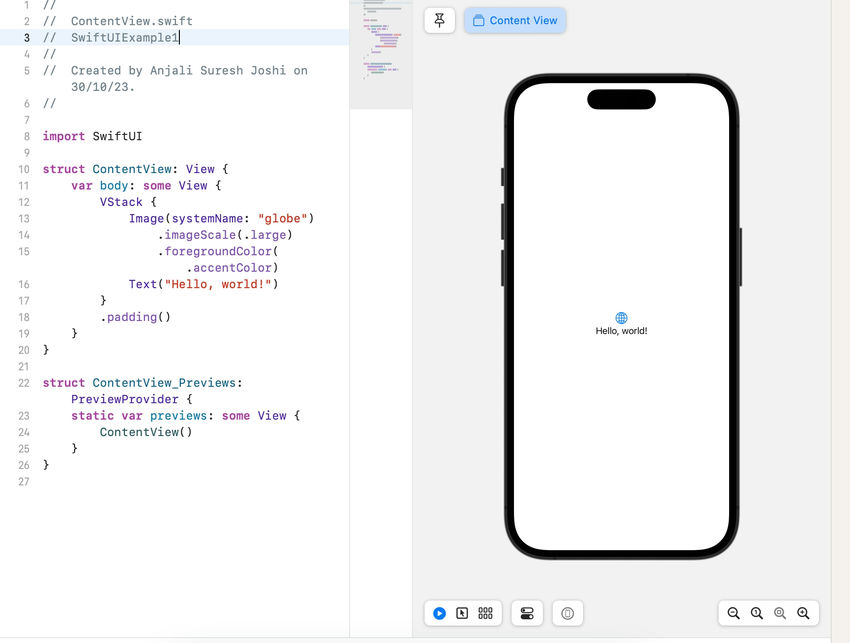Click the code minimap overview

tap(381, 54)
